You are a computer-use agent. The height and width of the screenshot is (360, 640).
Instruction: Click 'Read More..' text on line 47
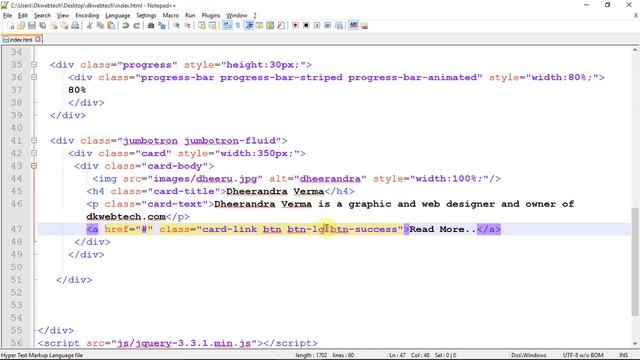(442, 229)
